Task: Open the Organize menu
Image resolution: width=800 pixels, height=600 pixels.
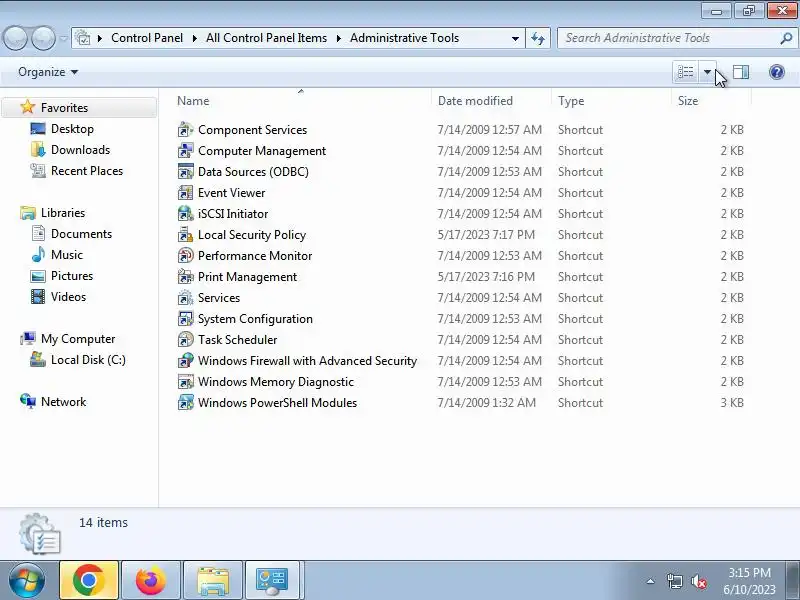Action: [x=48, y=72]
